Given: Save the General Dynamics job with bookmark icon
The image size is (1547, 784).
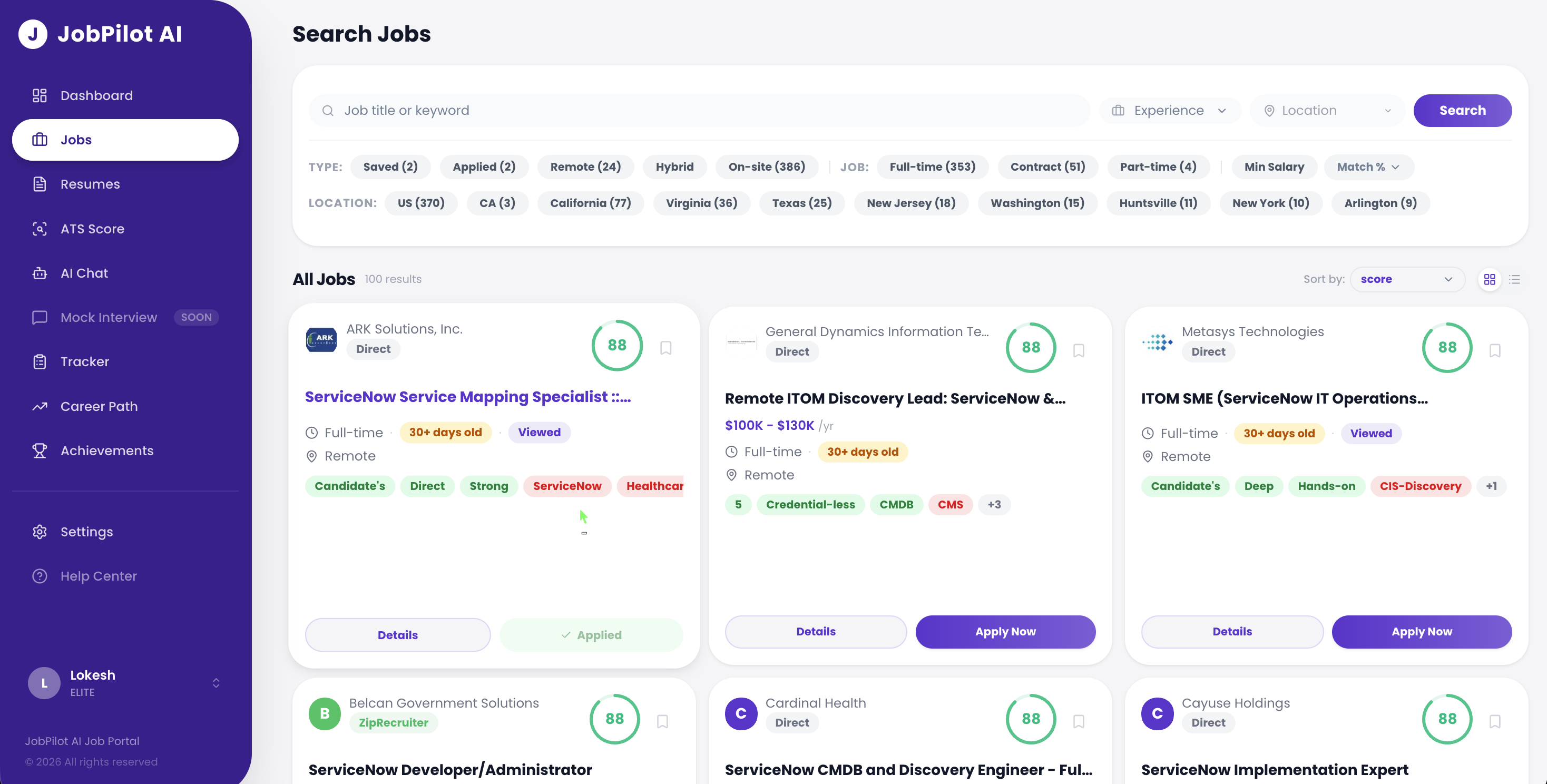Looking at the screenshot, I should point(1079,350).
